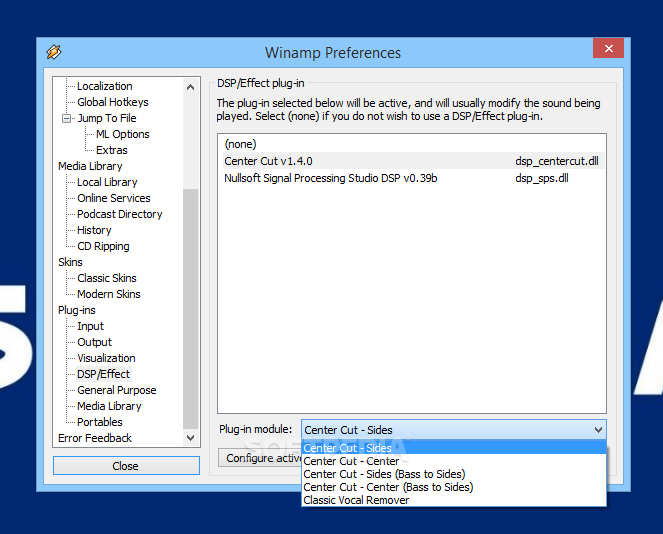
Task: Select Output plug-ins page
Action: coord(94,342)
